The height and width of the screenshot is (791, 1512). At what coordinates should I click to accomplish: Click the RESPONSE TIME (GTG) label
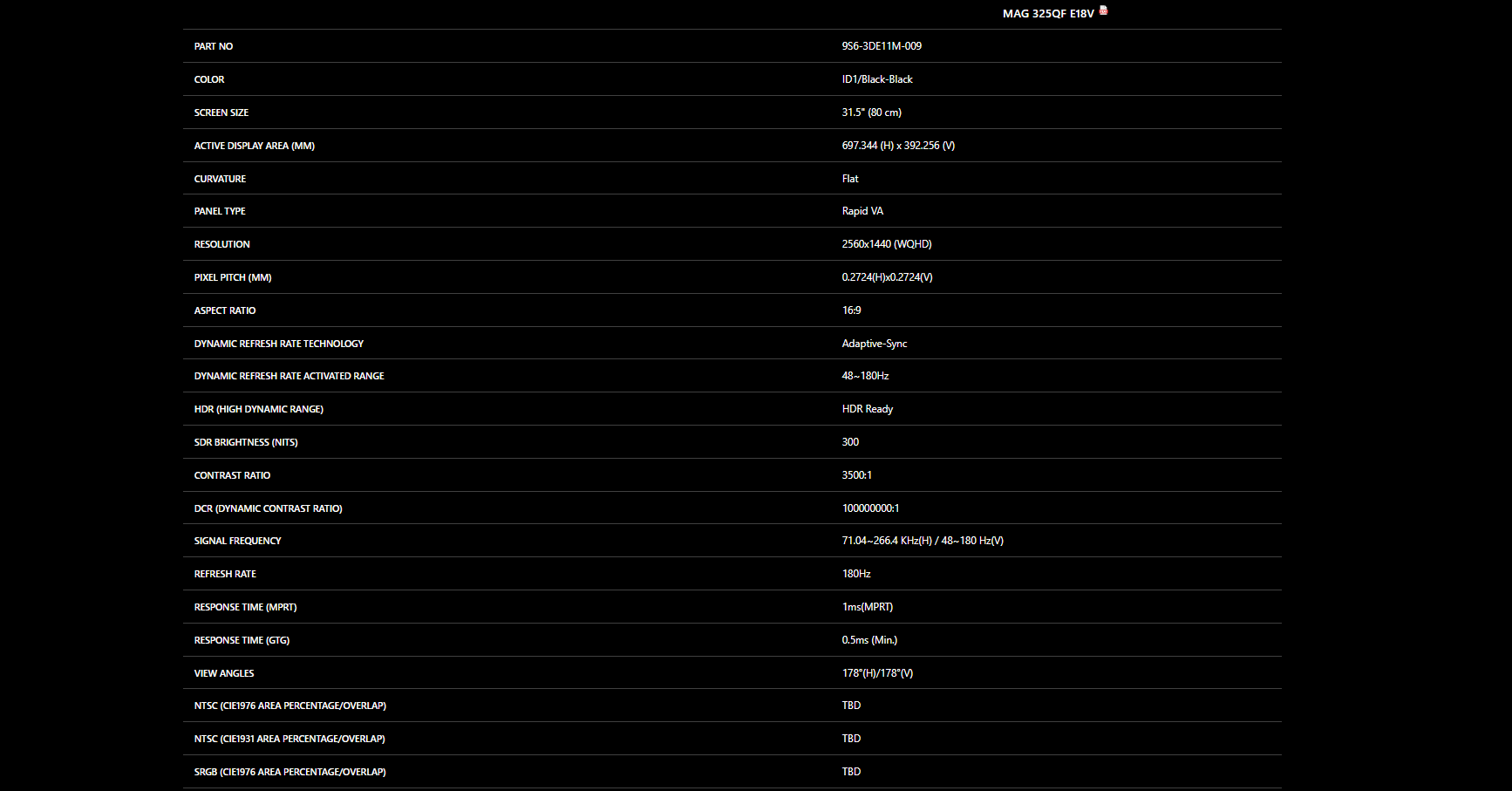coord(242,640)
